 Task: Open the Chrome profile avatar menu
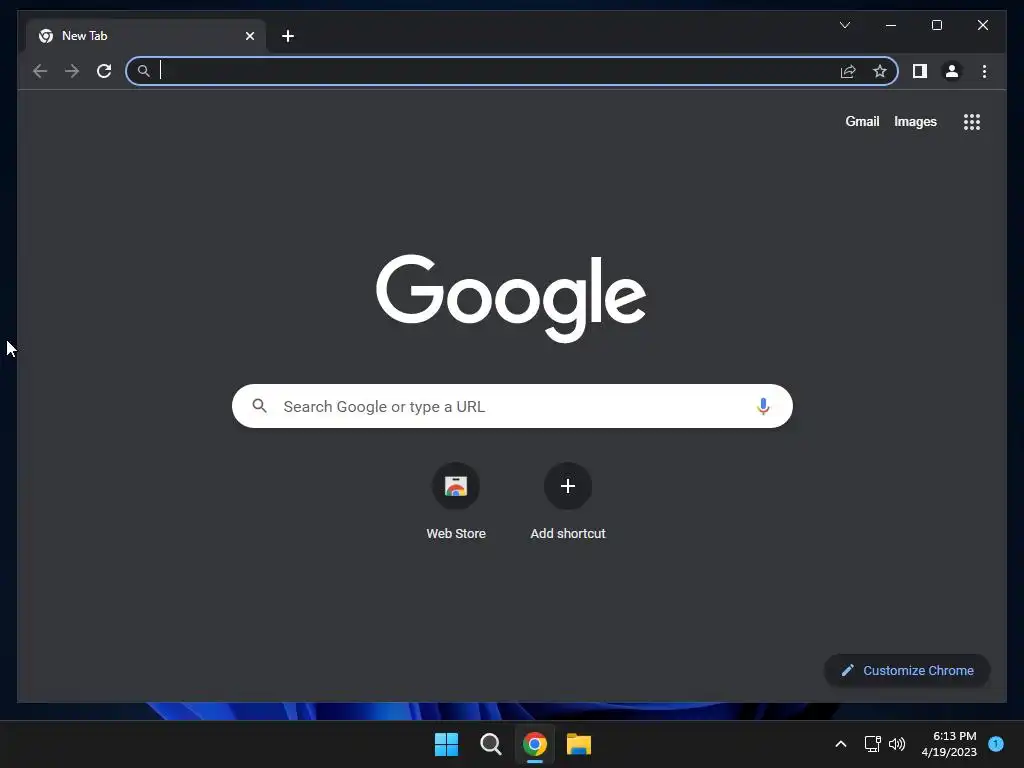(x=952, y=71)
